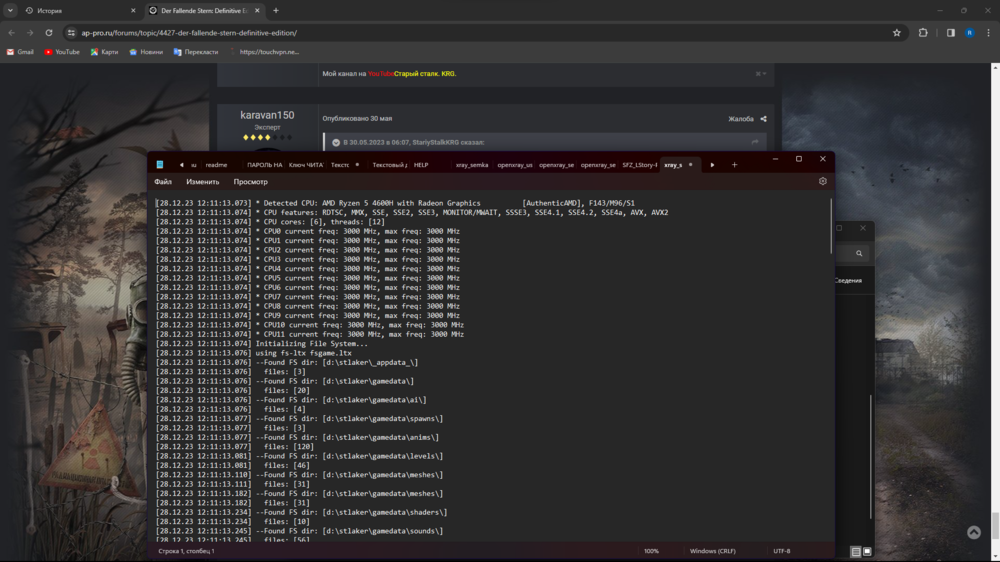This screenshot has height=562, width=1000.
Task: Open Chrome extensions puzzle icon
Action: coord(923,33)
